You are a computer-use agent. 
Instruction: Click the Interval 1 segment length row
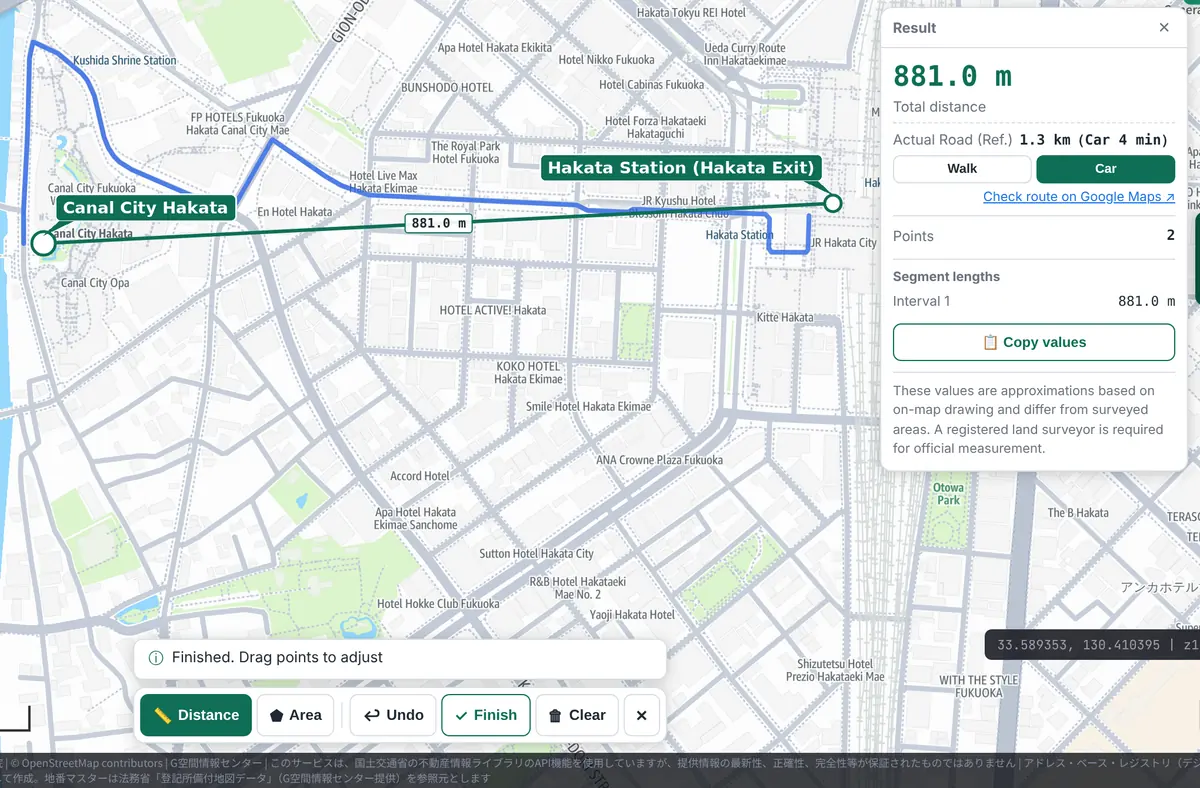point(1034,301)
